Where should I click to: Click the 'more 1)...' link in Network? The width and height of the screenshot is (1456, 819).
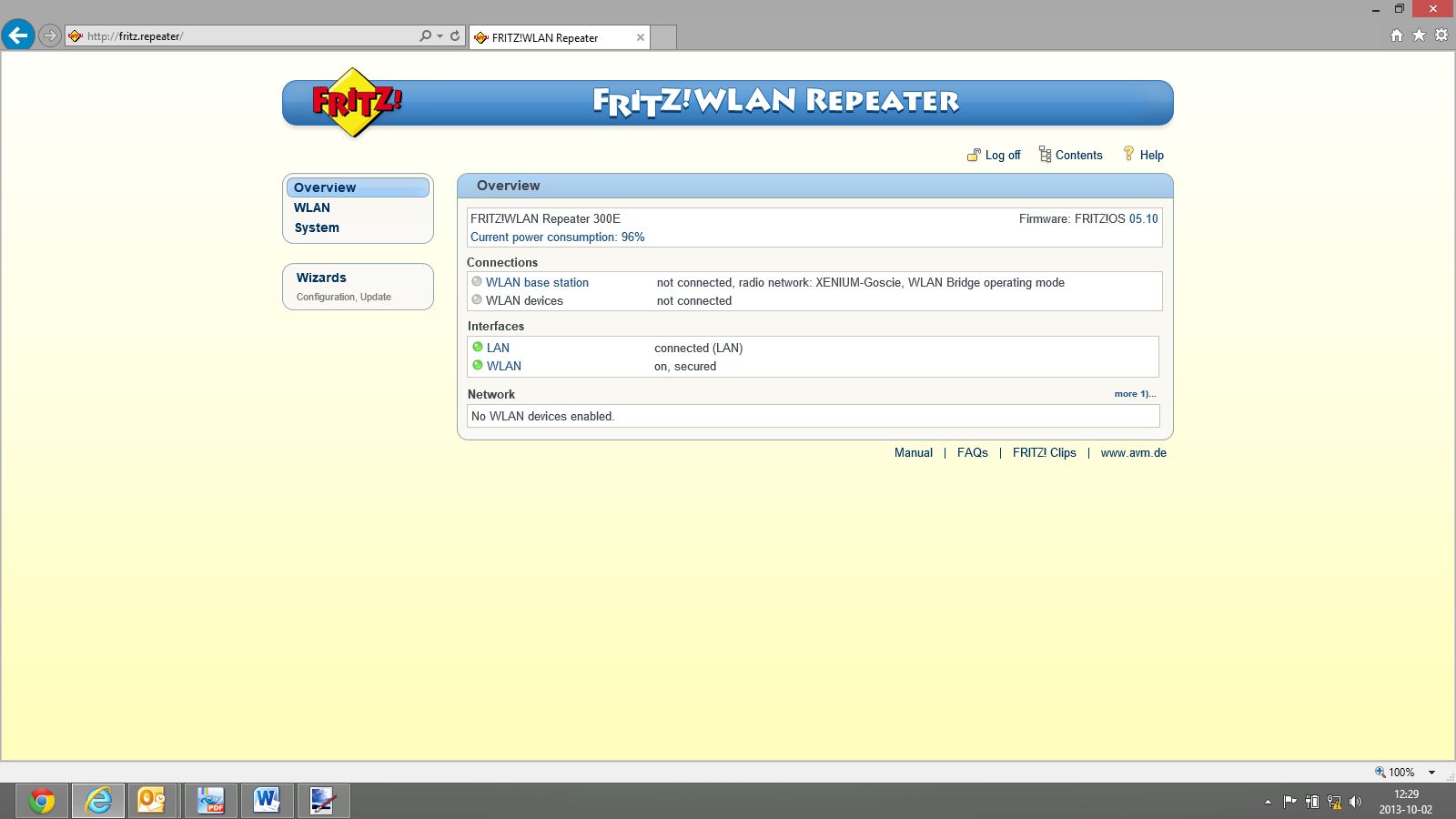pos(1136,394)
